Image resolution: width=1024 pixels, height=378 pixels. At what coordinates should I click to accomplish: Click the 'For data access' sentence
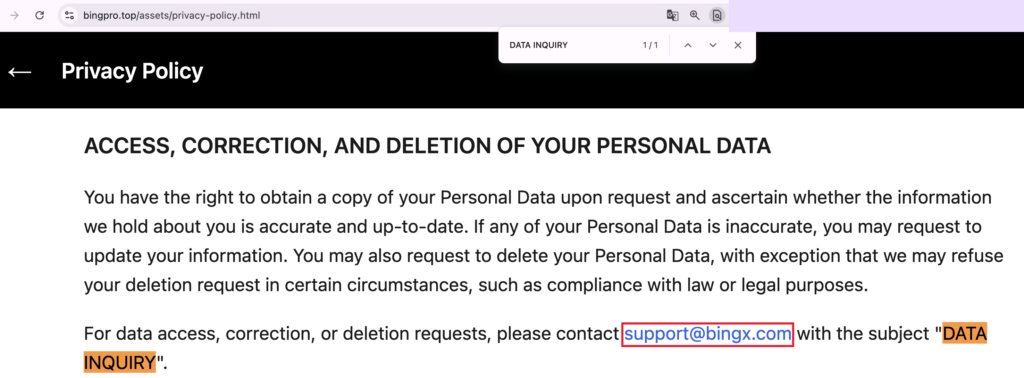pos(353,334)
